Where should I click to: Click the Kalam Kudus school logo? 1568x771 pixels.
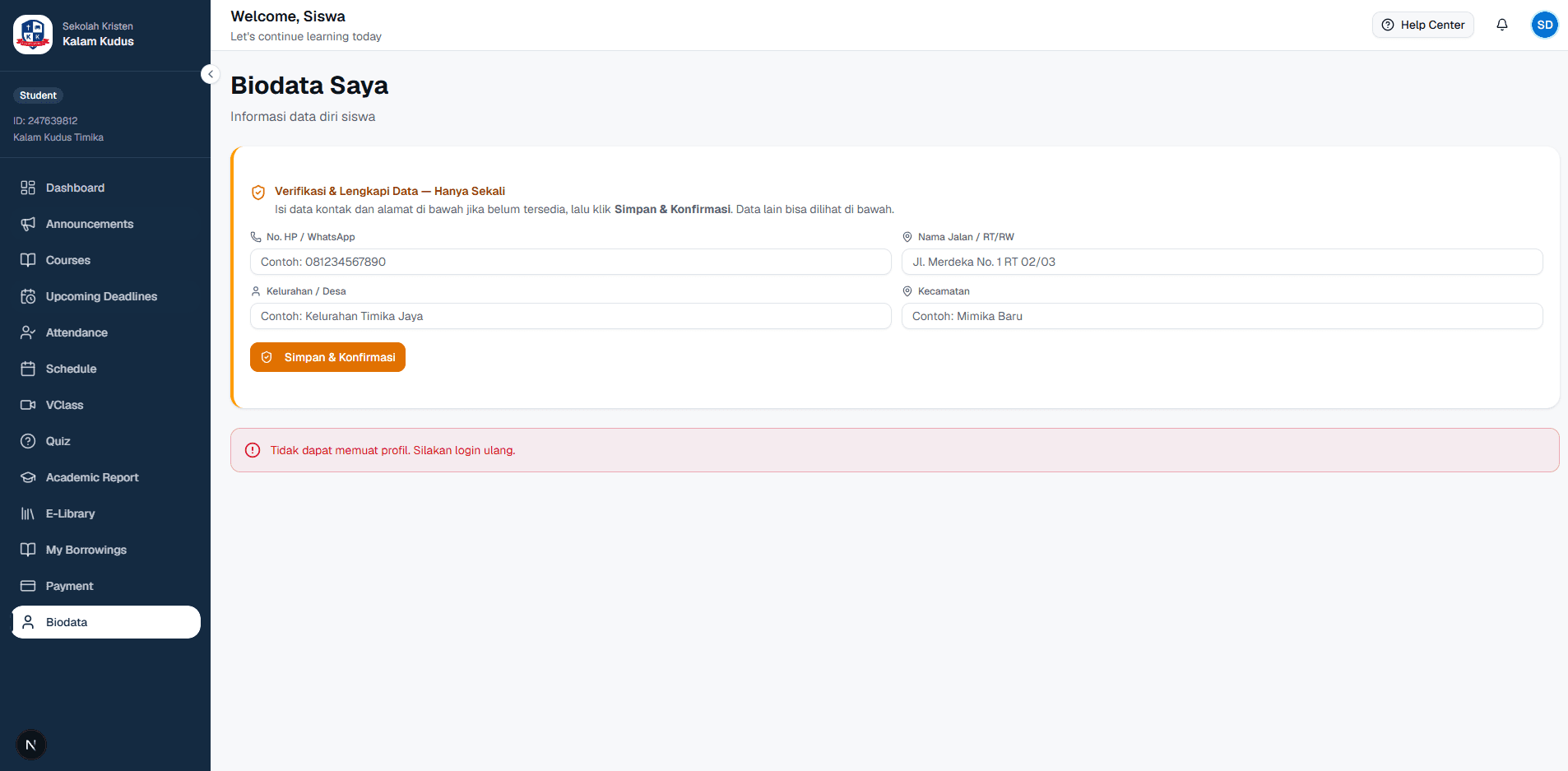33,34
